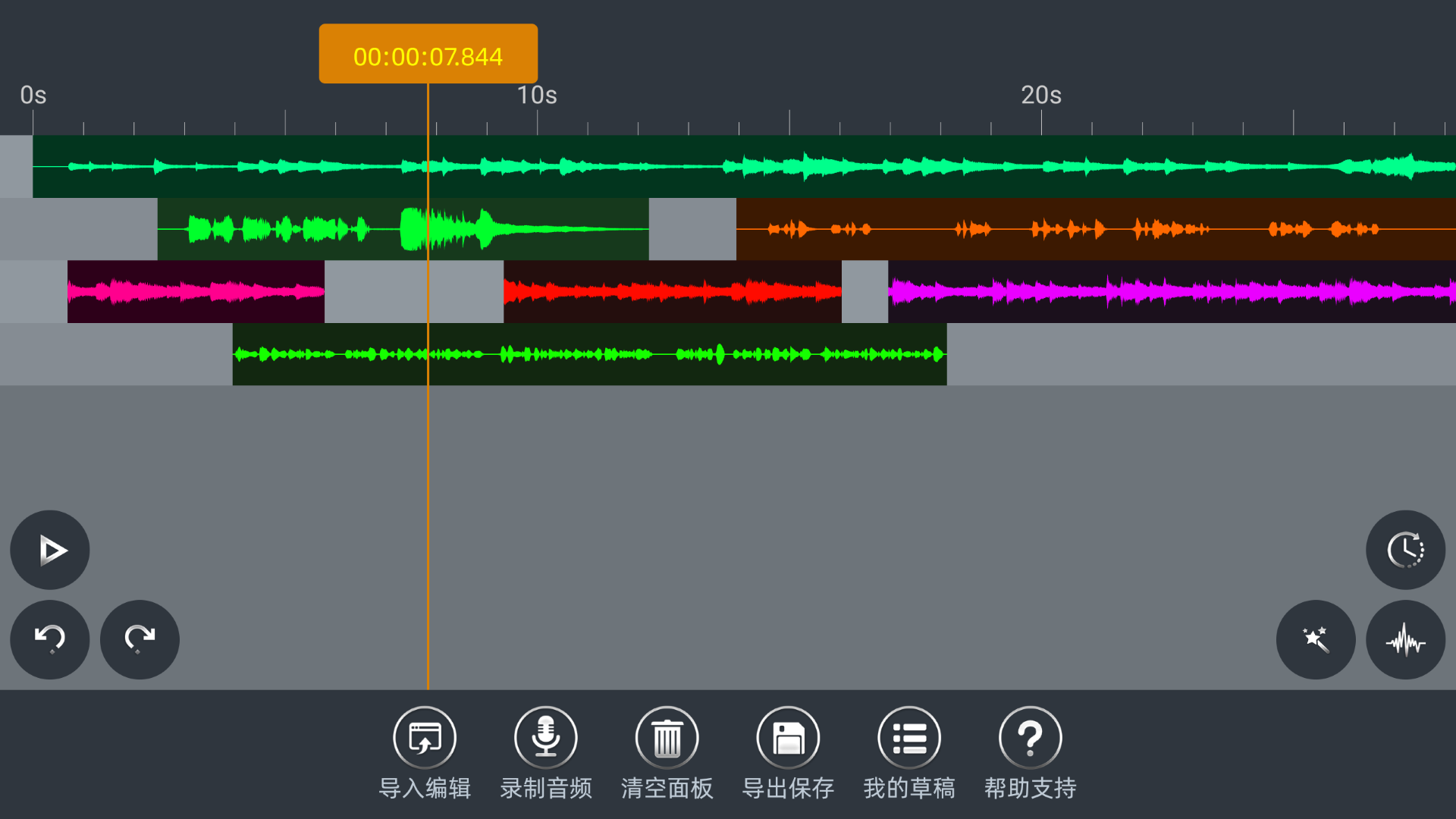Select the orange audio clip
This screenshot has width=1456, height=819.
[x=1095, y=229]
